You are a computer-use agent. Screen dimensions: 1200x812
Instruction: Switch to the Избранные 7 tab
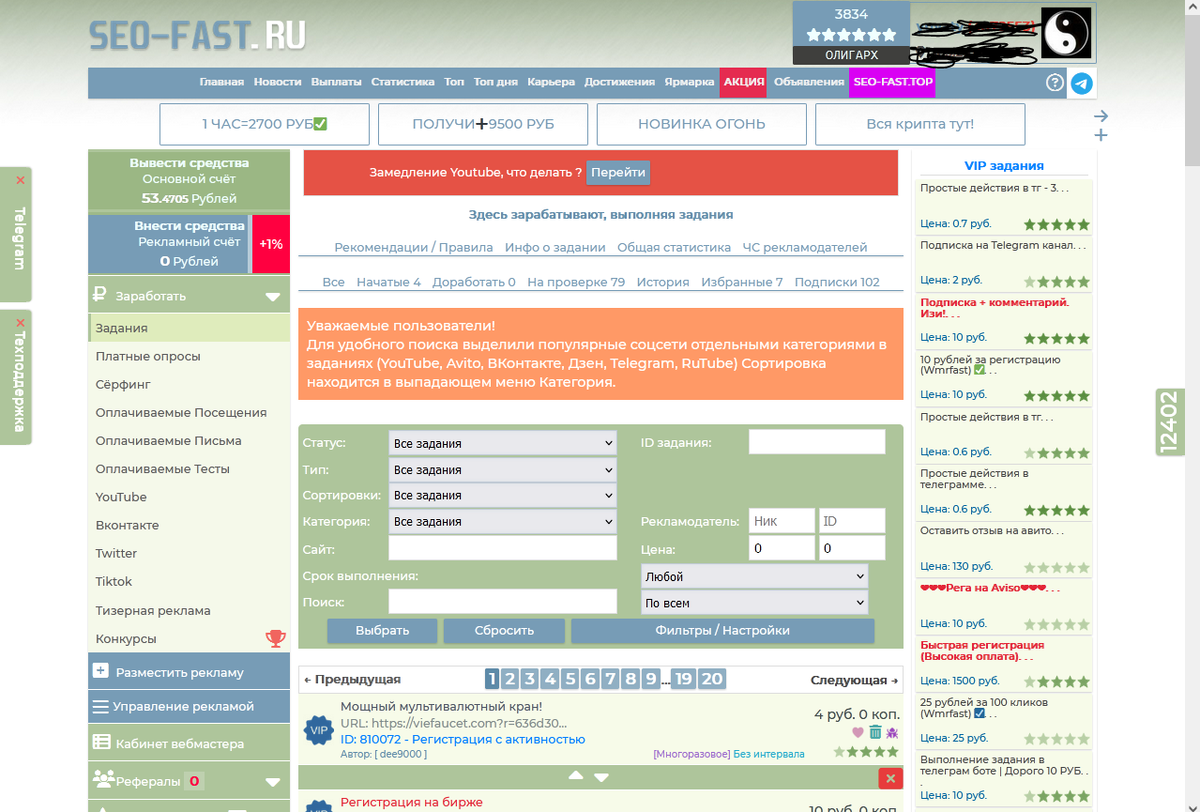742,282
